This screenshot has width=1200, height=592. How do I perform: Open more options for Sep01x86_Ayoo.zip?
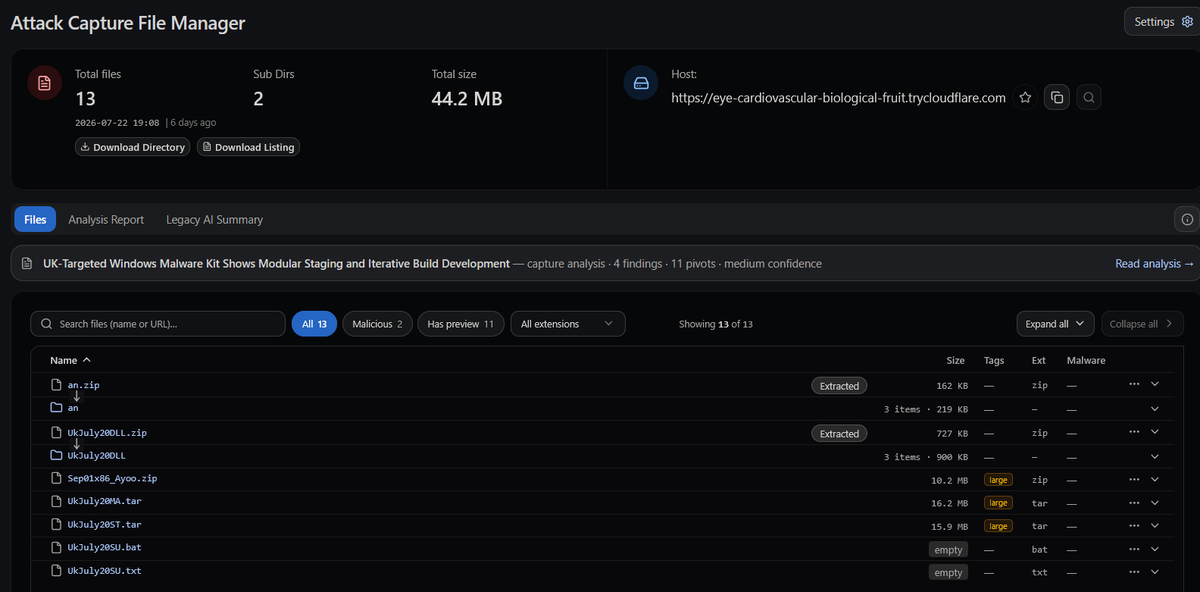(1133, 478)
